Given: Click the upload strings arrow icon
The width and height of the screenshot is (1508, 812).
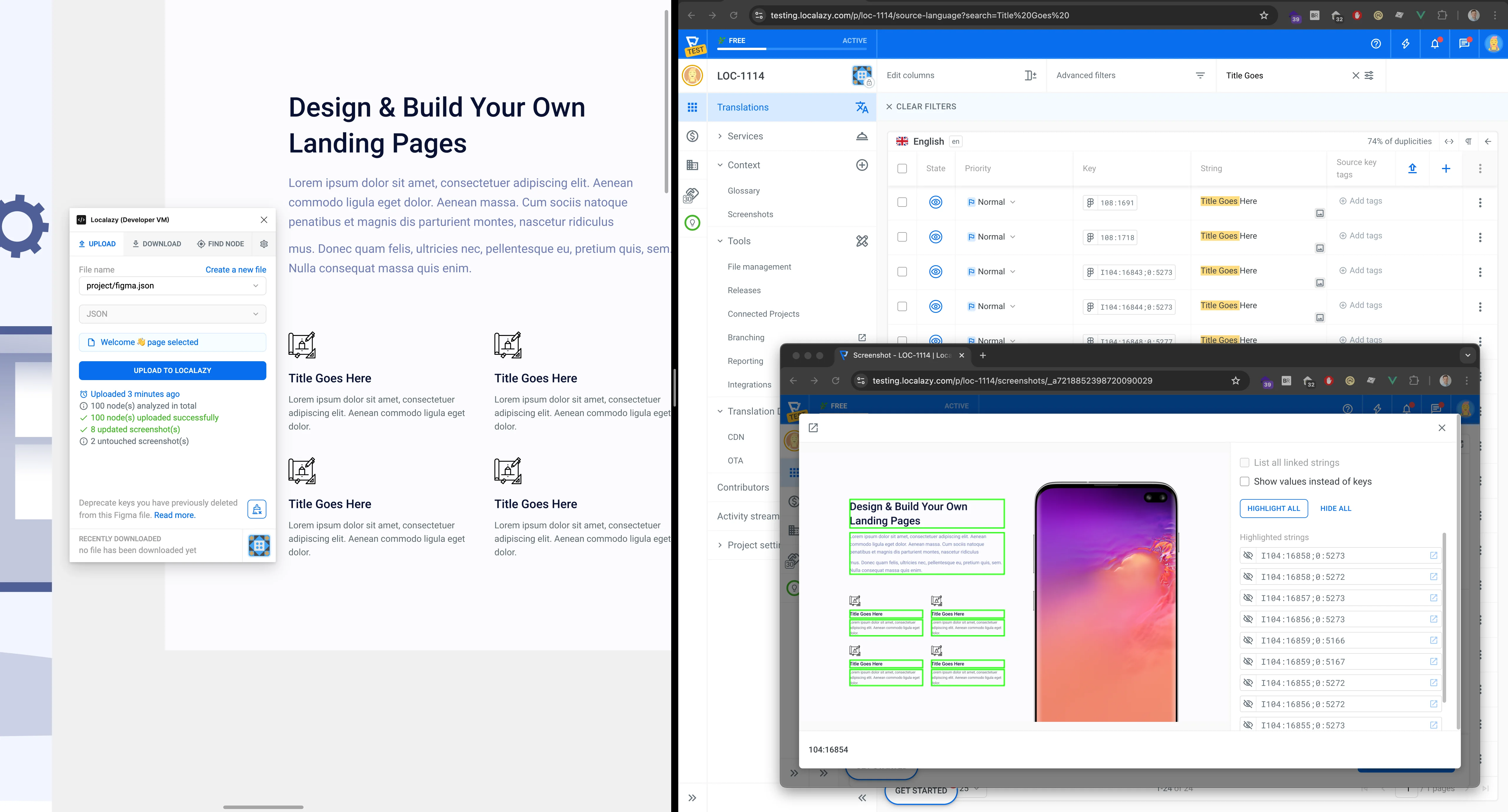Looking at the screenshot, I should (x=1412, y=169).
